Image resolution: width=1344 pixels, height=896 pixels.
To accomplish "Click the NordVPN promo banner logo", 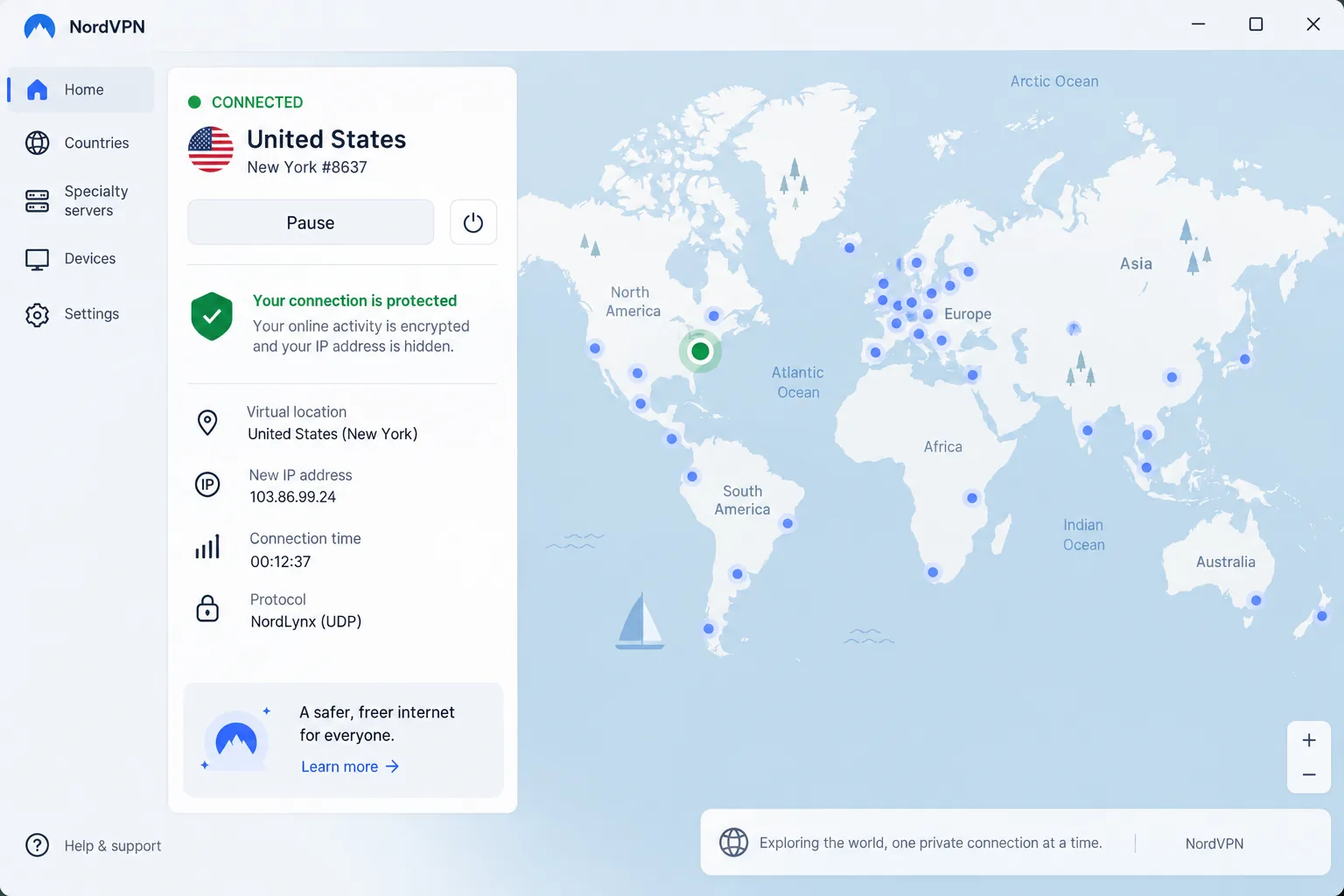I will tap(236, 740).
